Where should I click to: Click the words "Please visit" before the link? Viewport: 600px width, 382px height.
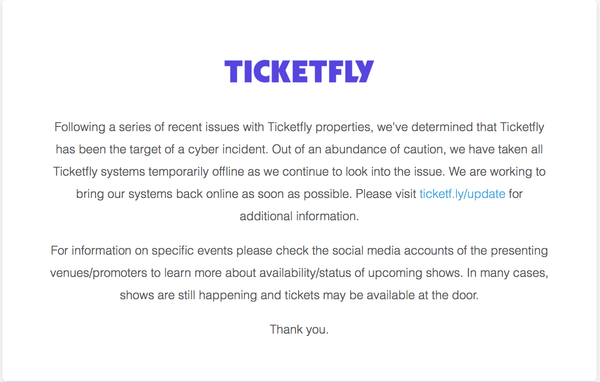pos(386,194)
